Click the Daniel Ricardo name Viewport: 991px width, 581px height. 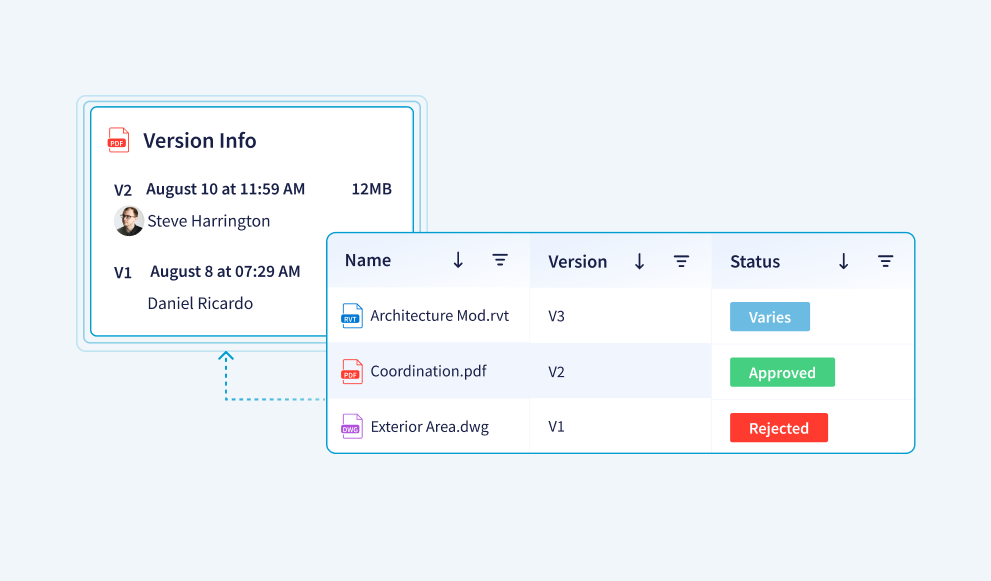(x=200, y=303)
